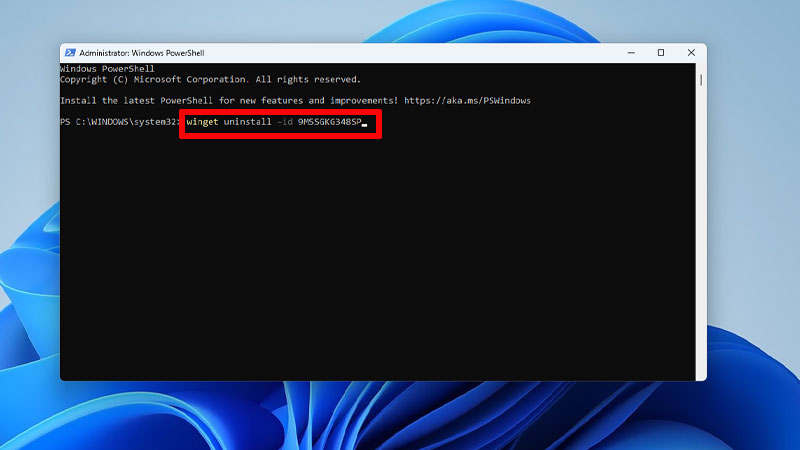Click the 'PS C:\WINDOWS\system32>' prompt text
The image size is (800, 450).
tap(119, 122)
